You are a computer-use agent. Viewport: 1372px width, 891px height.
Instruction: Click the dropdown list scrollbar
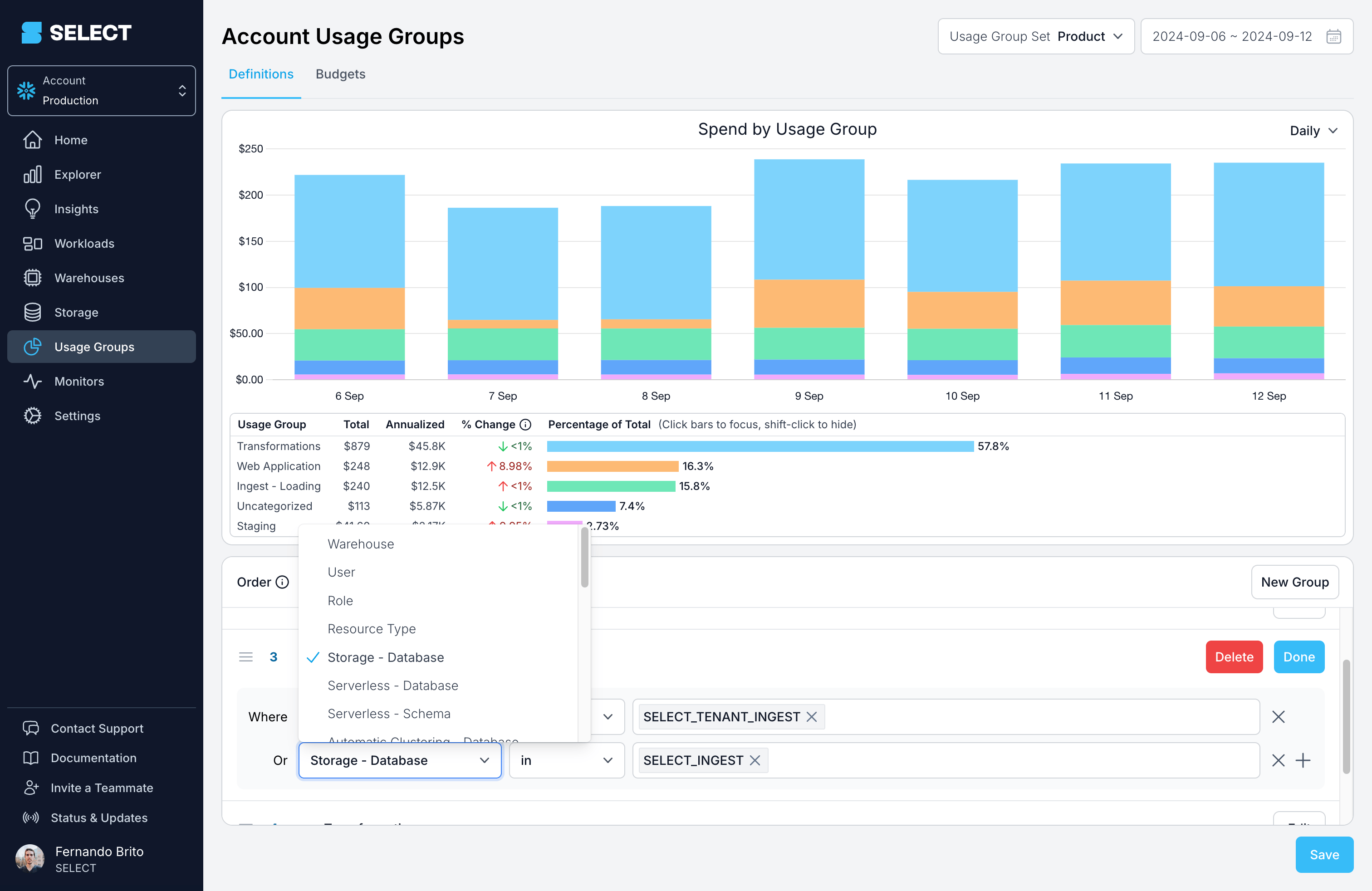[584, 557]
